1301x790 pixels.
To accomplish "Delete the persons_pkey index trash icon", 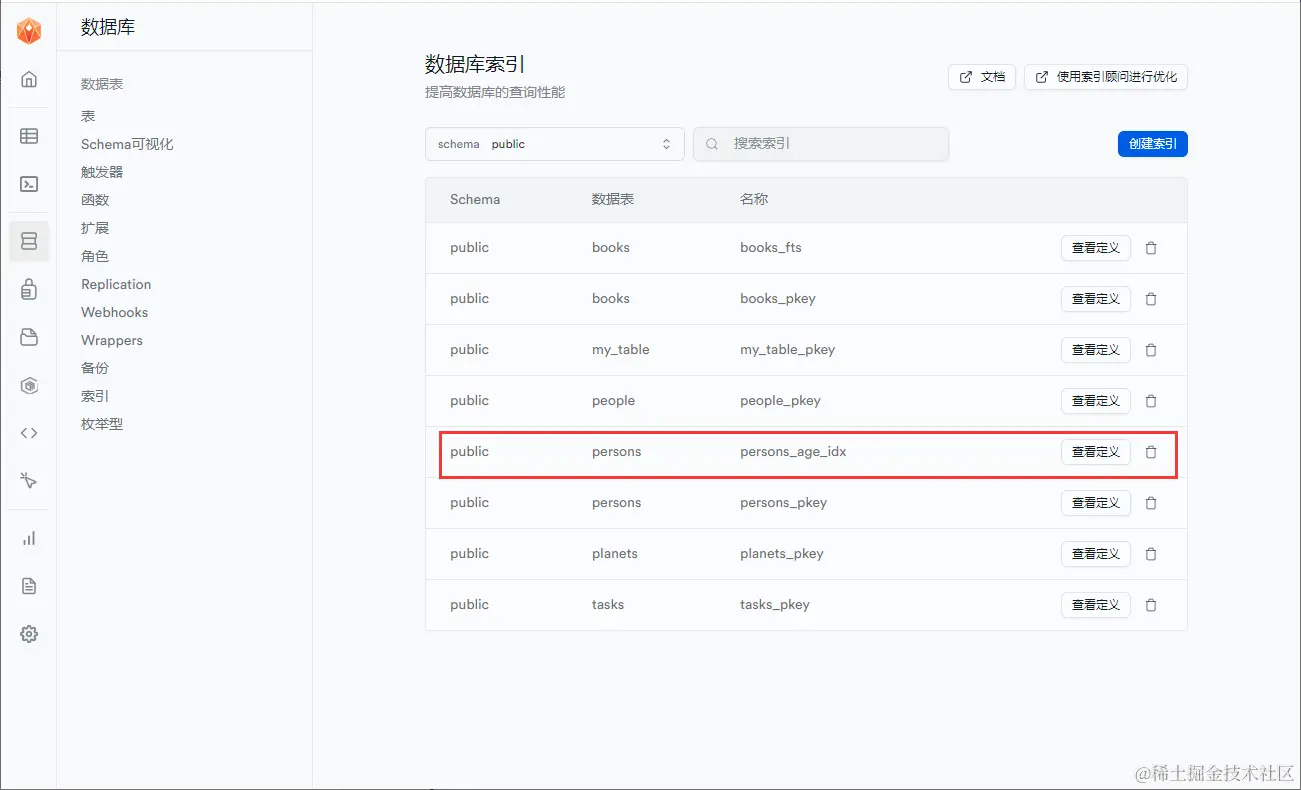I will pyautogui.click(x=1151, y=503).
